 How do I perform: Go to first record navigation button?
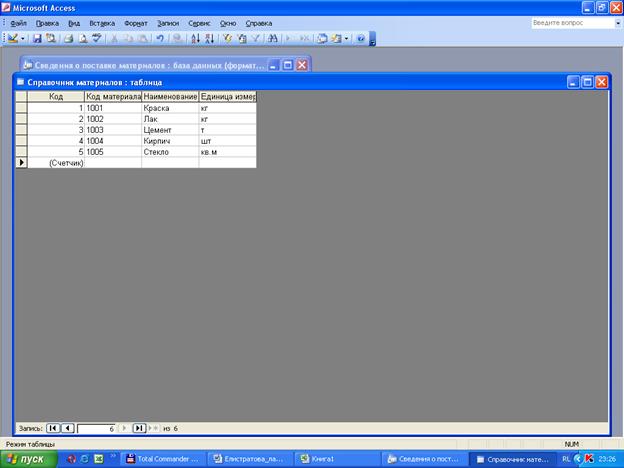coord(53,428)
